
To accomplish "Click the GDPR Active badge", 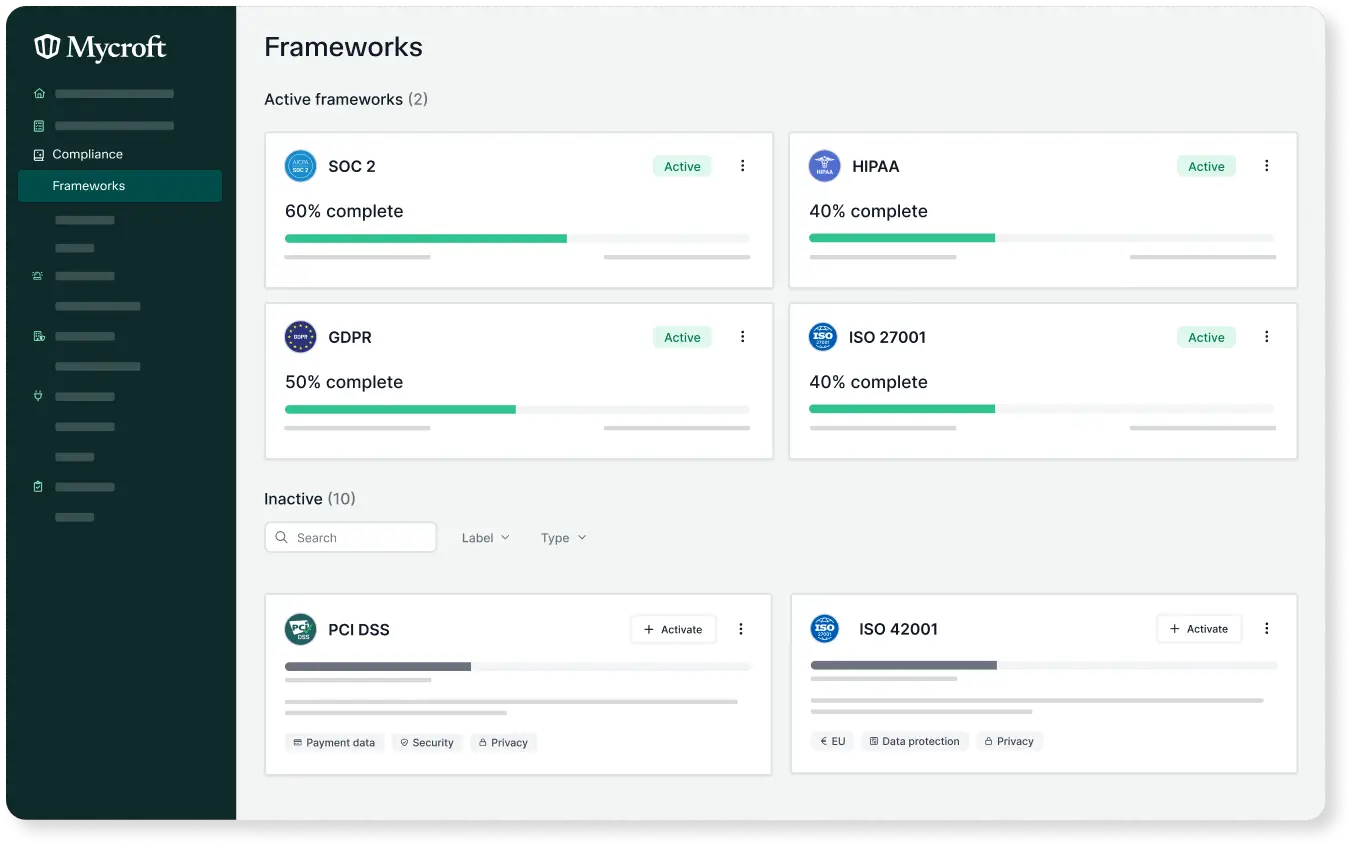I will 682,338.
